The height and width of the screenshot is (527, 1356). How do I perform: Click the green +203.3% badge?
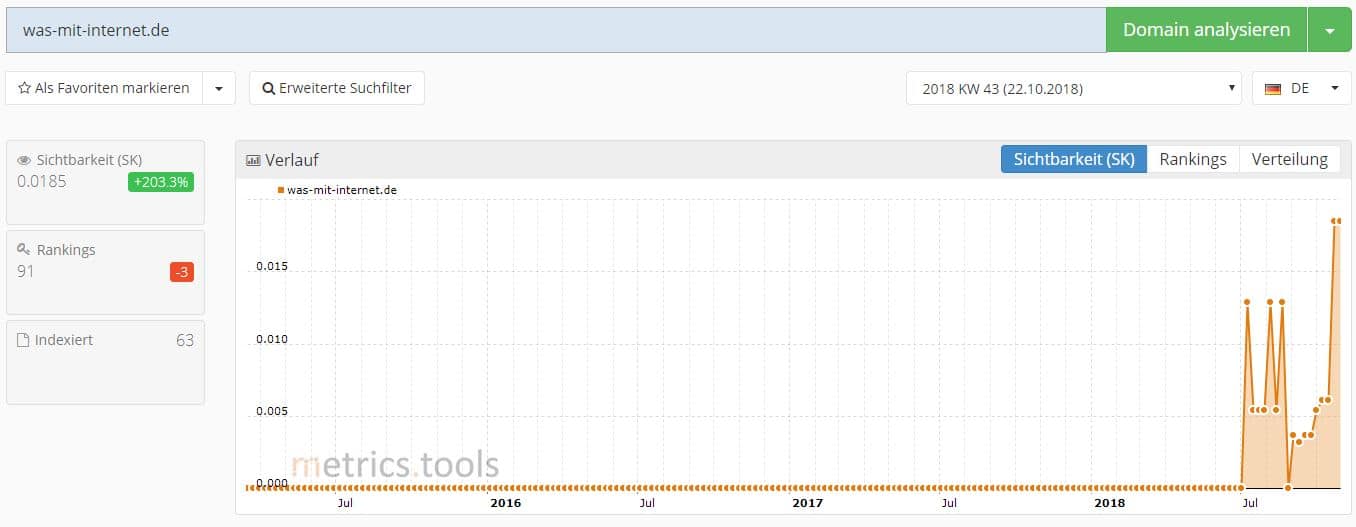160,182
